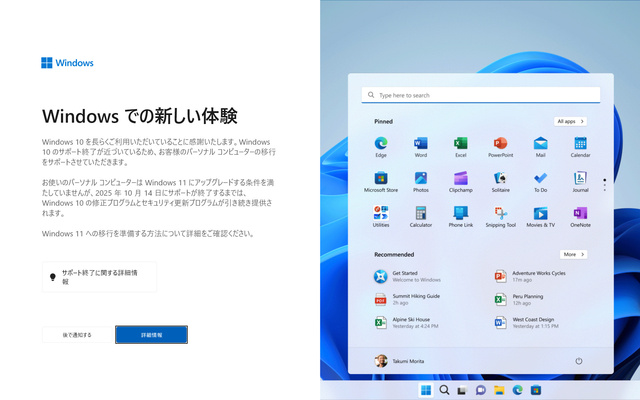
Task: Launch Clipchamp video editor icon
Action: pos(460,178)
